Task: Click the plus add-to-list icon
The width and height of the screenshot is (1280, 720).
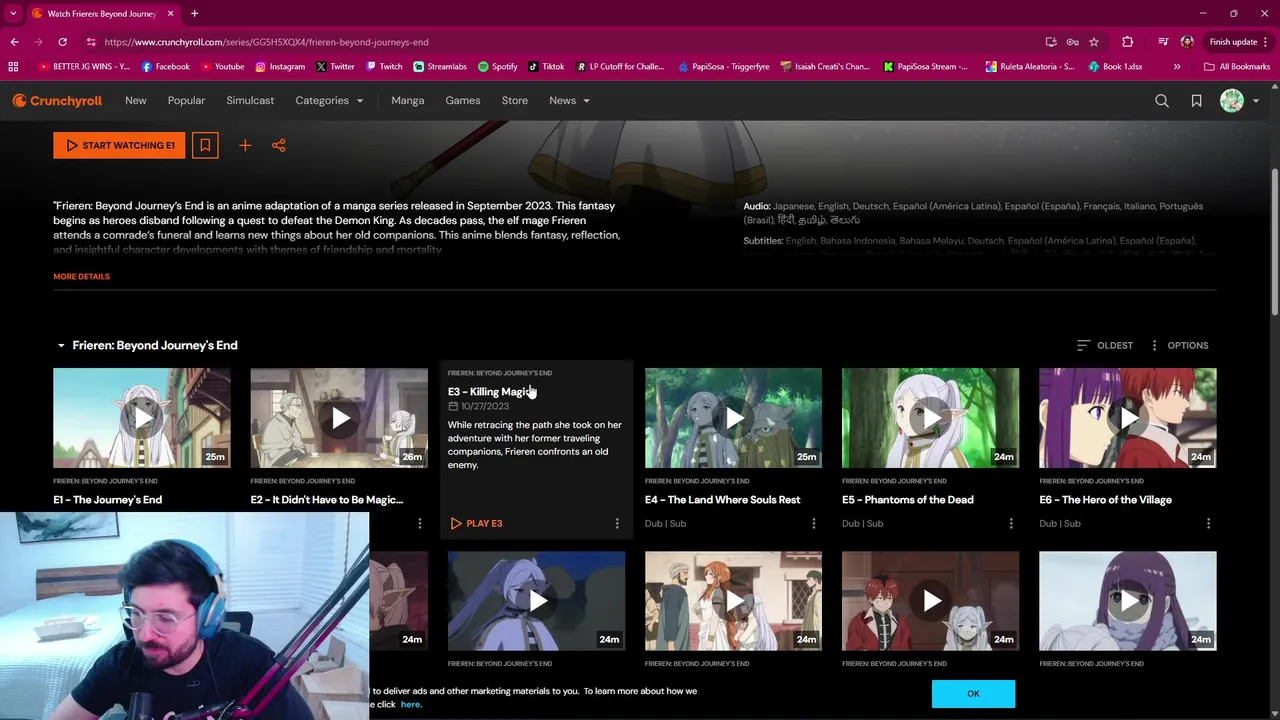Action: [245, 145]
